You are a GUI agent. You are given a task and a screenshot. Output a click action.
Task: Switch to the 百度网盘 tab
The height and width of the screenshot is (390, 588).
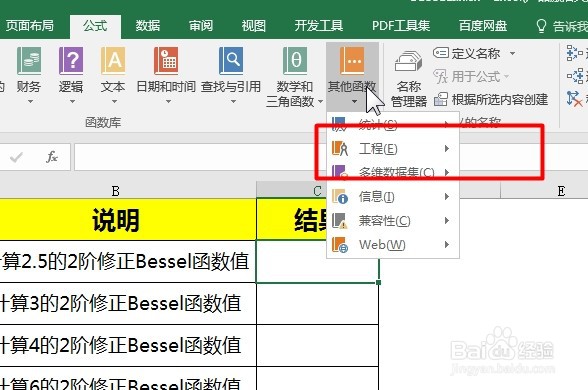click(483, 26)
